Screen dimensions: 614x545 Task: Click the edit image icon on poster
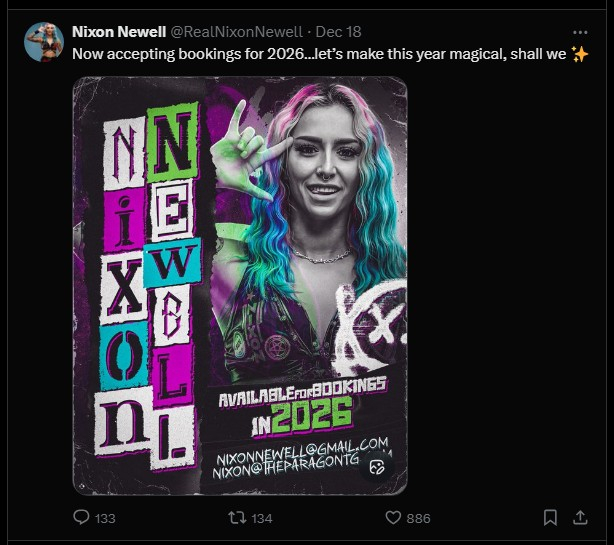pos(378,466)
